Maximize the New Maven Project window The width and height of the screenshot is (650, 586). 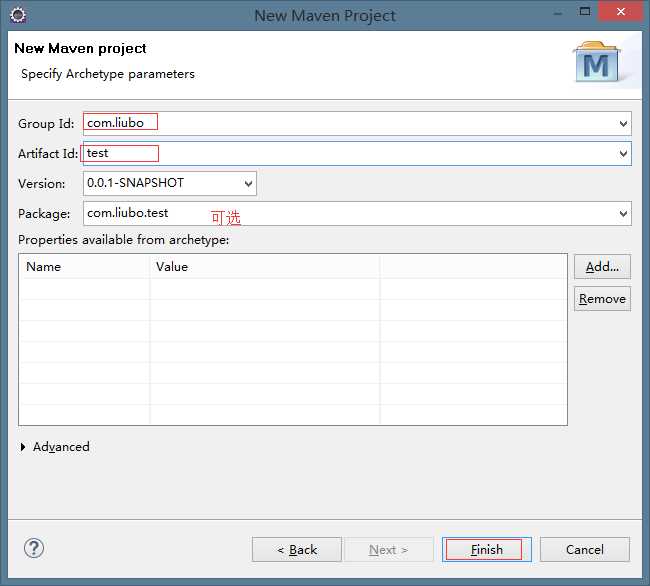click(x=585, y=12)
